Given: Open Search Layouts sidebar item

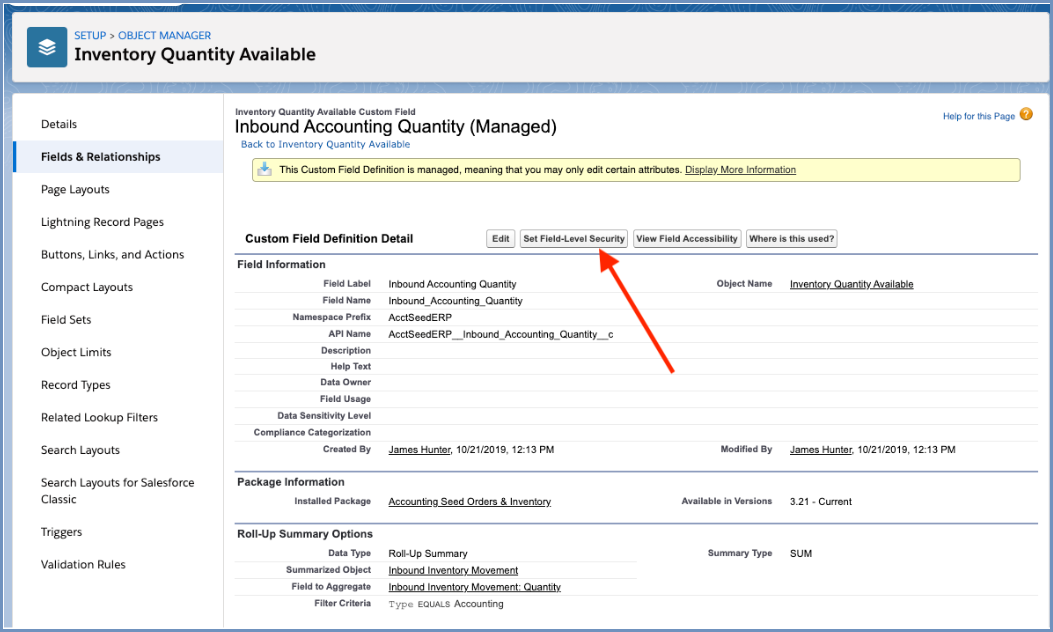Looking at the screenshot, I should [80, 450].
